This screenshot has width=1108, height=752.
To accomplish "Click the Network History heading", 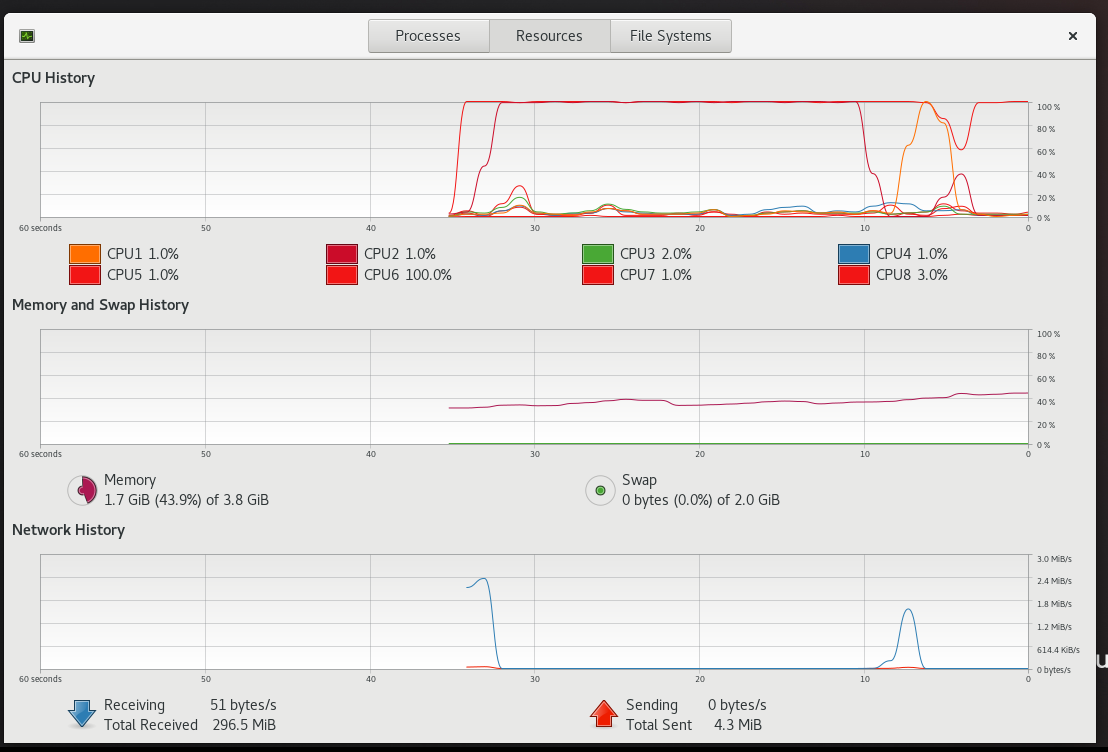I will tap(69, 530).
